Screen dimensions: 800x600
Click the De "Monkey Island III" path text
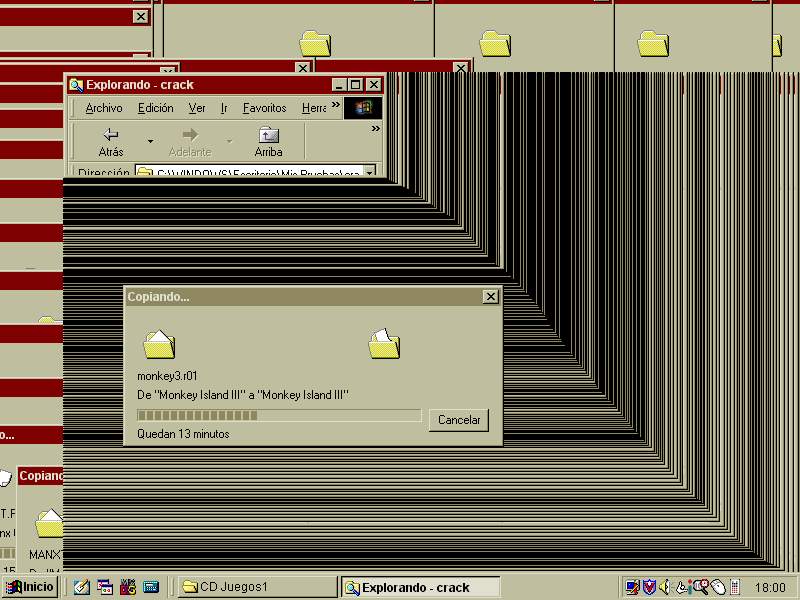coord(243,395)
